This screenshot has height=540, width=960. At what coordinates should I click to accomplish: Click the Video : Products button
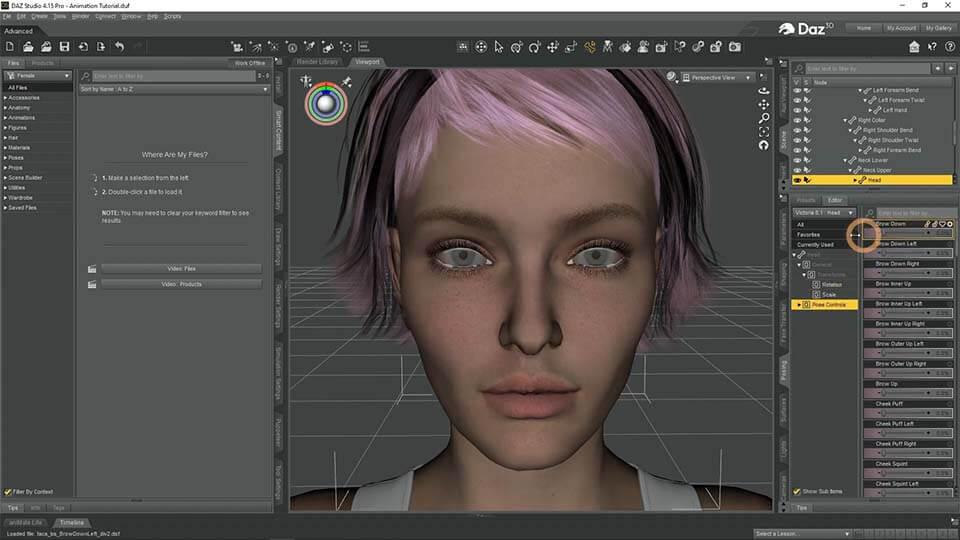(x=181, y=284)
